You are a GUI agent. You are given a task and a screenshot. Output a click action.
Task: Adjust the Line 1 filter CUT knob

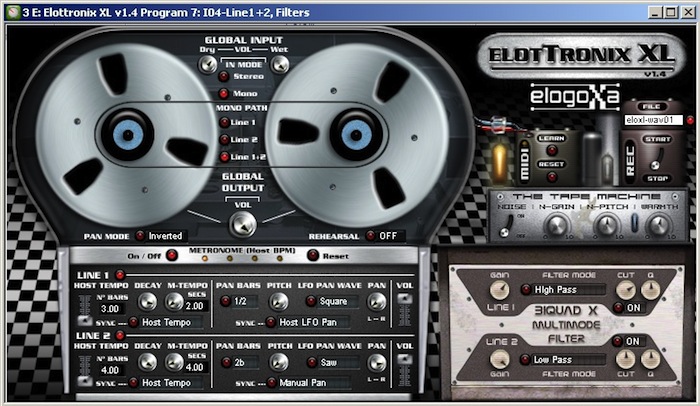(x=625, y=290)
